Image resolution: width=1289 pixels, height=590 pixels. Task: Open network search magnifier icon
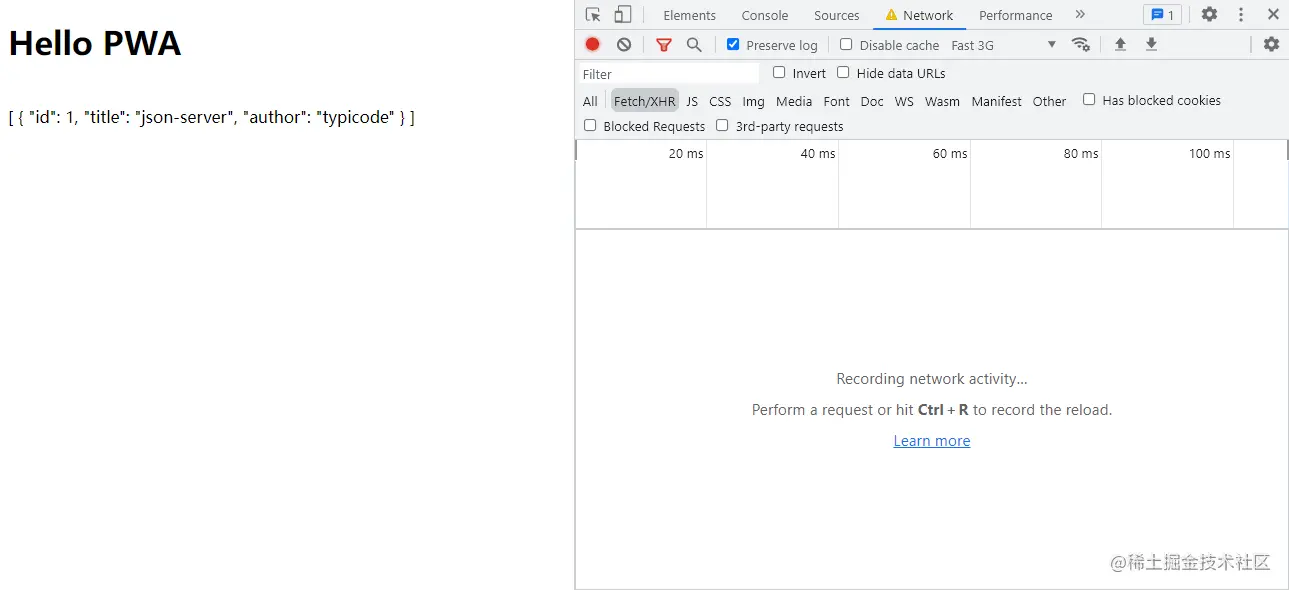(x=694, y=44)
